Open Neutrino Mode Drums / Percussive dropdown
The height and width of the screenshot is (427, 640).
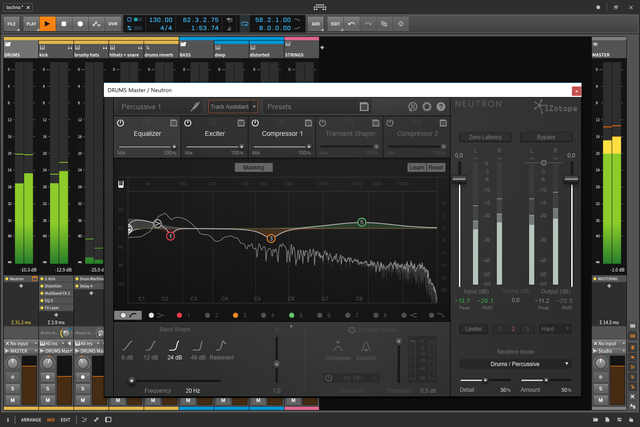tap(516, 364)
